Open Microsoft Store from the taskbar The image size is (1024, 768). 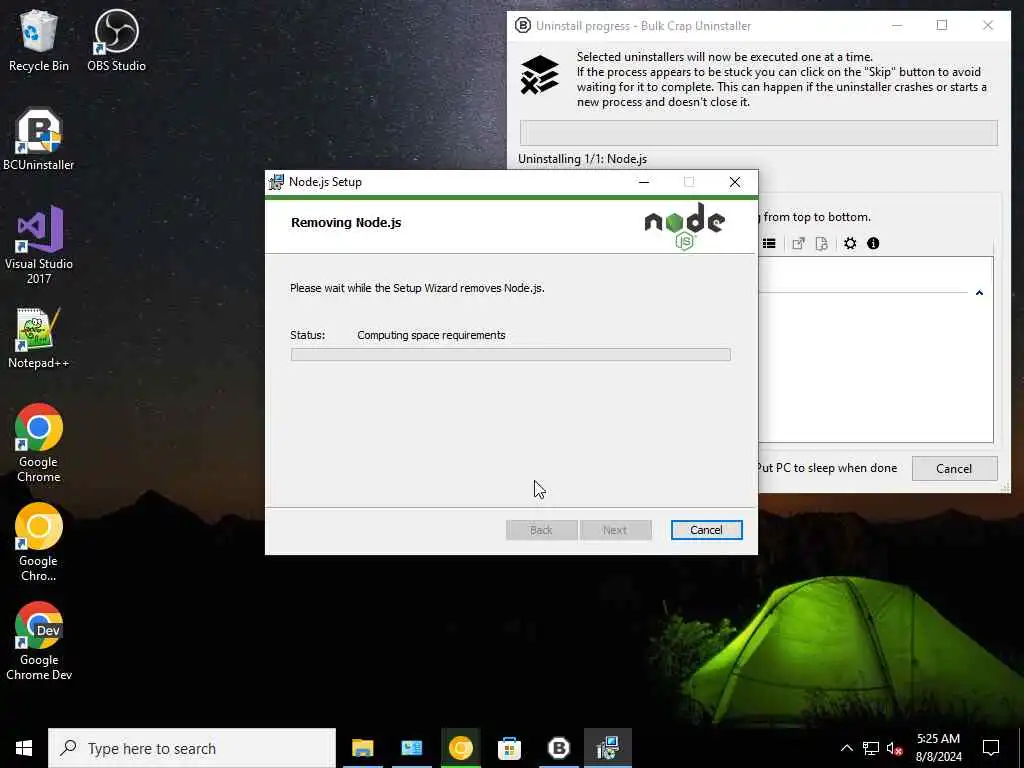pyautogui.click(x=509, y=748)
